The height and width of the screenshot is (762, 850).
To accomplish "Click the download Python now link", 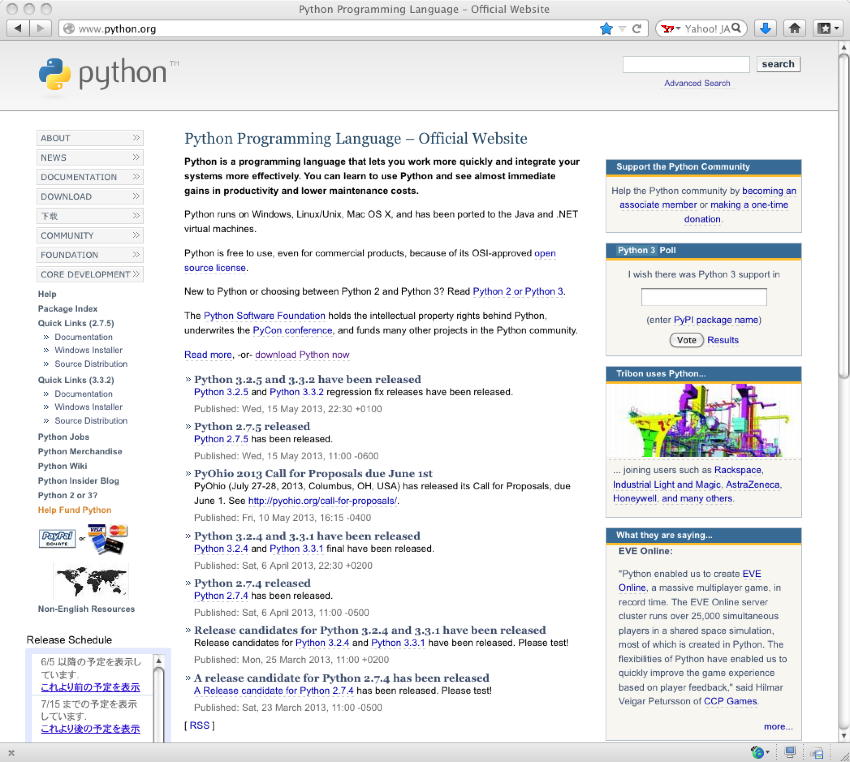I will pos(302,354).
